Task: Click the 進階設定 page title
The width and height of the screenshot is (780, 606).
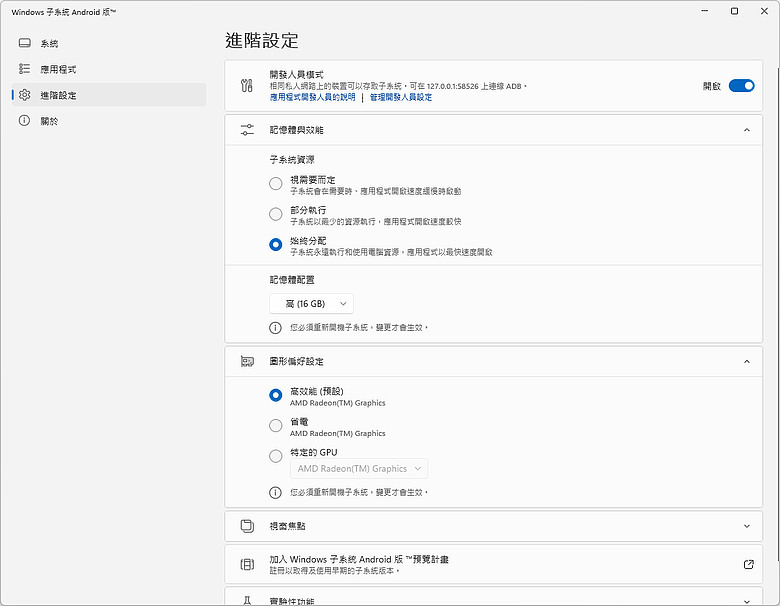Action: 262,40
